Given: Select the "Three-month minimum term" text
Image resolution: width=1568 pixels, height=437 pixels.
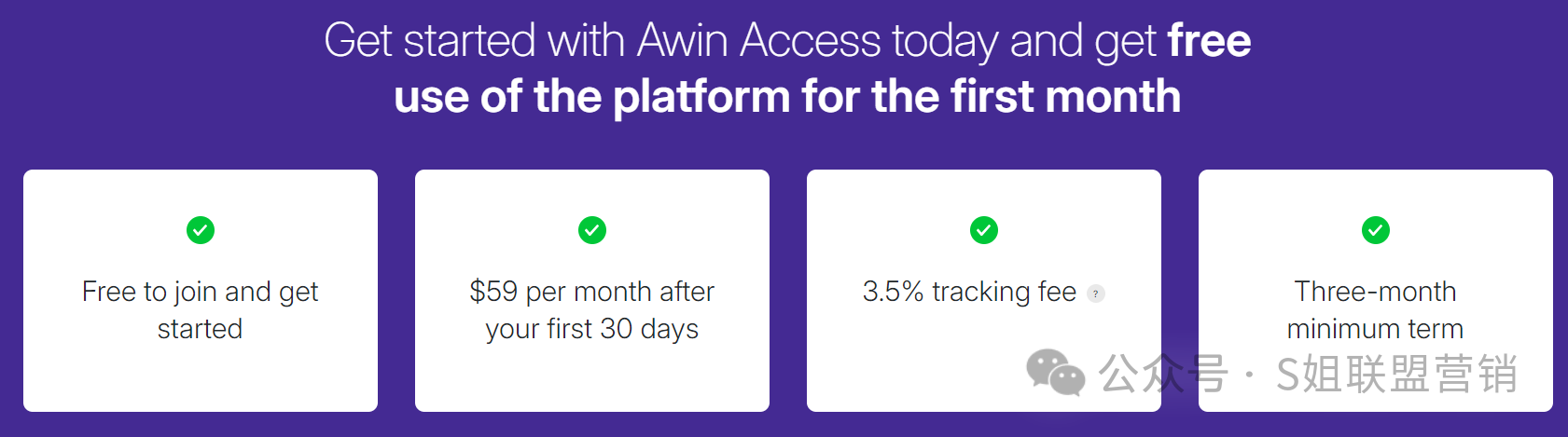Looking at the screenshot, I should coord(1375,310).
